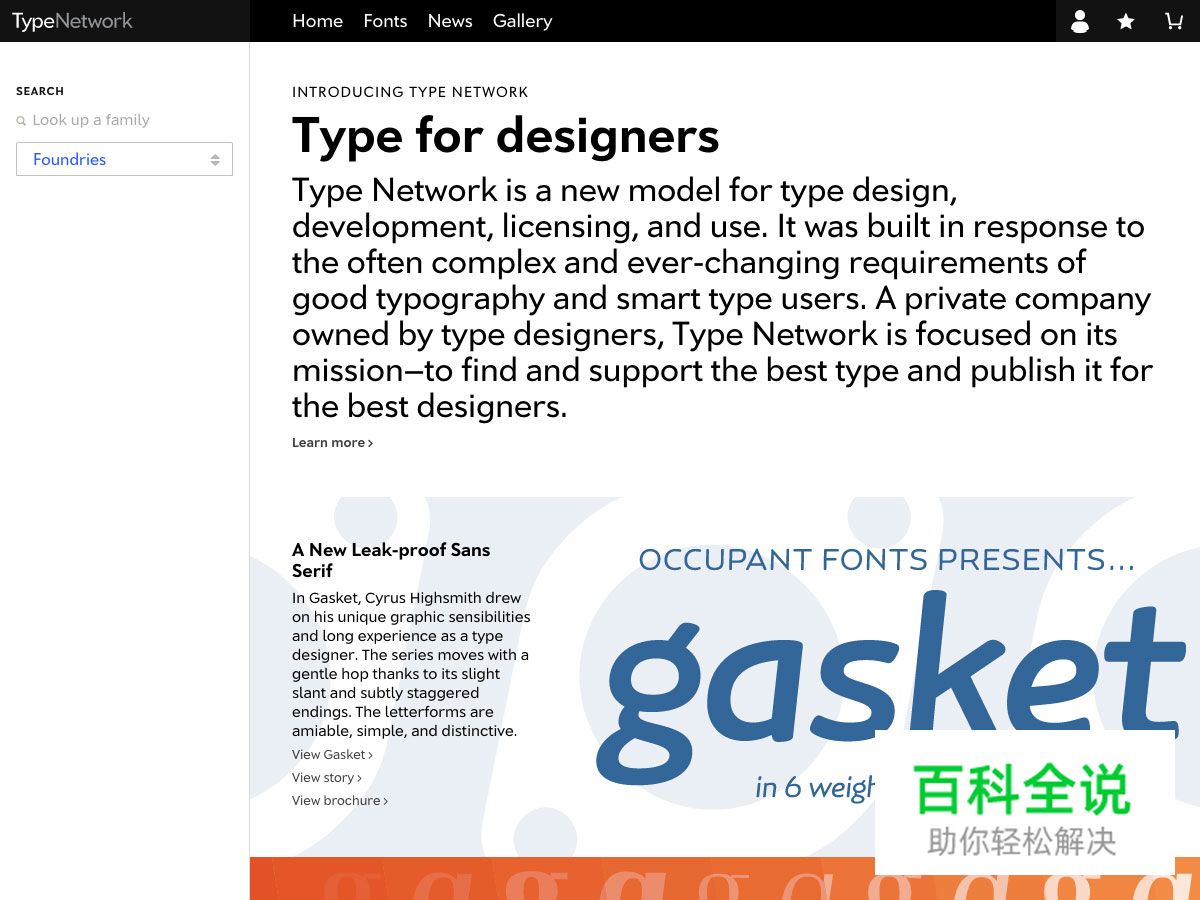Open the Fonts menu item
The image size is (1200, 900).
coord(385,21)
